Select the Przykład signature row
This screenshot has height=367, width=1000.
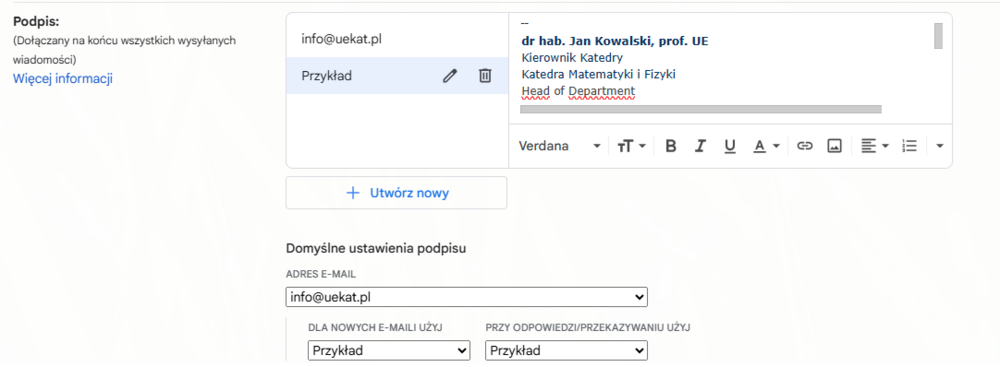point(397,76)
